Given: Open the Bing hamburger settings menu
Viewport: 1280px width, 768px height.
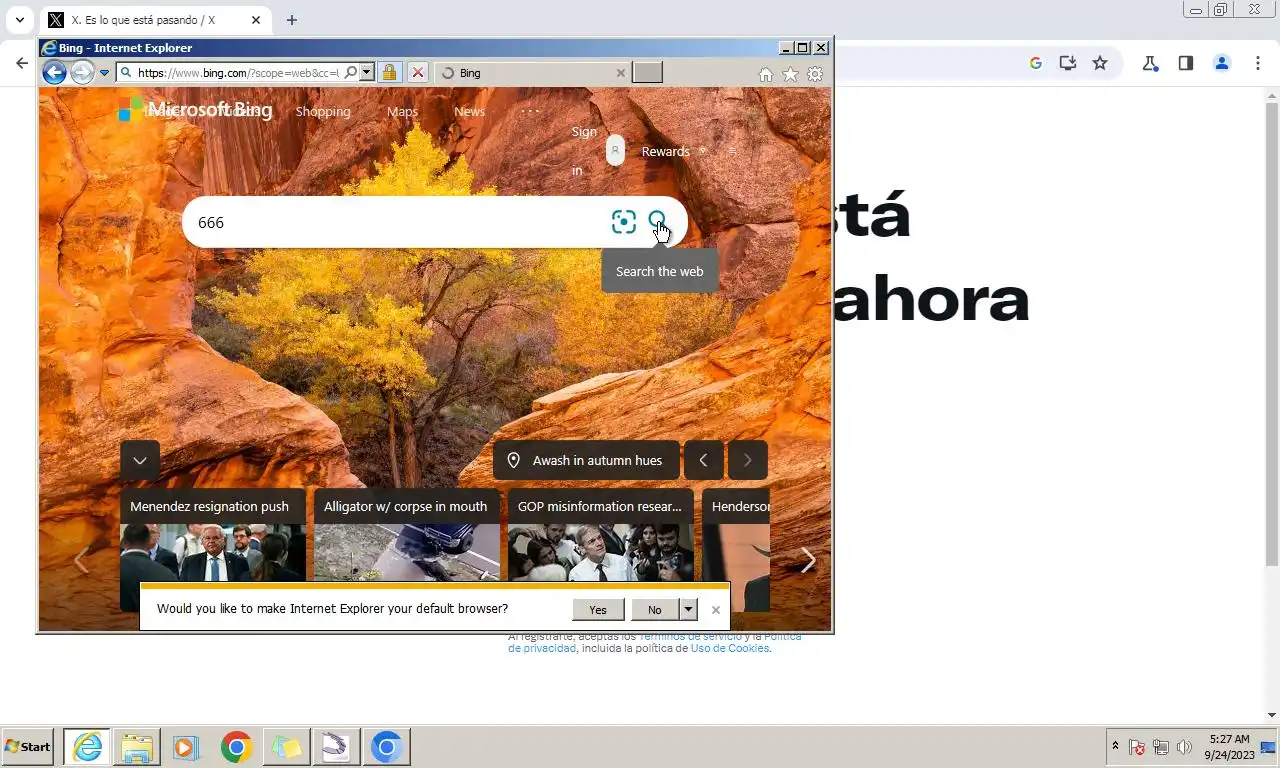Looking at the screenshot, I should pyautogui.click(x=732, y=151).
